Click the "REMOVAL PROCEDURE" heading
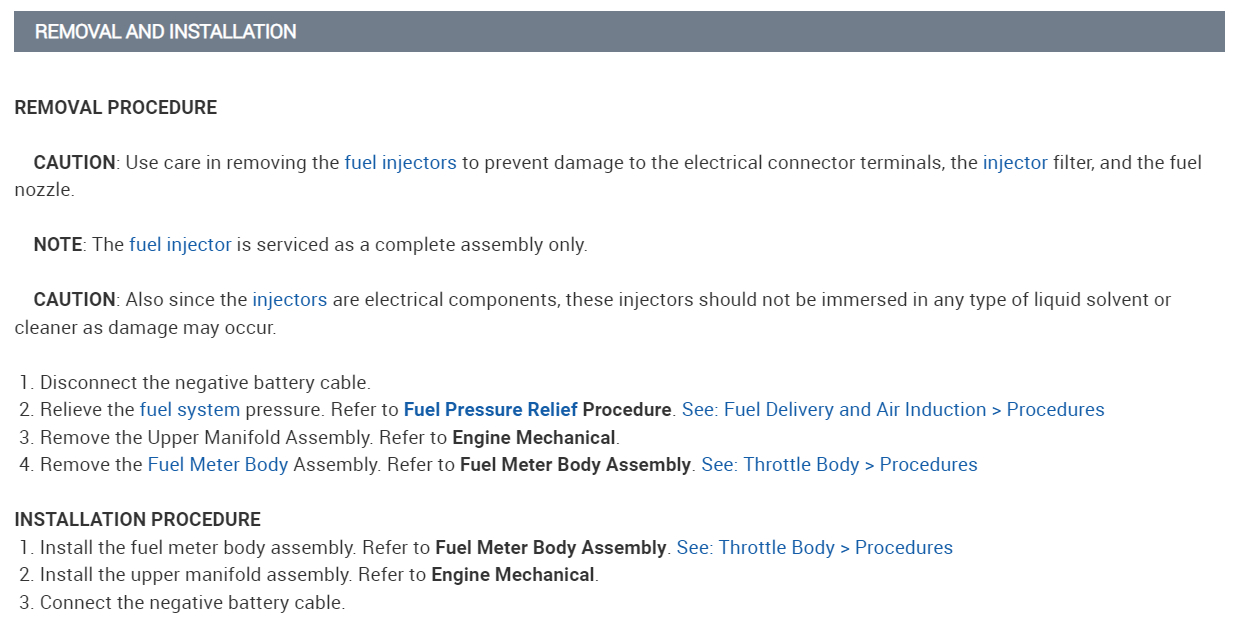The width and height of the screenshot is (1242, 642). click(115, 108)
